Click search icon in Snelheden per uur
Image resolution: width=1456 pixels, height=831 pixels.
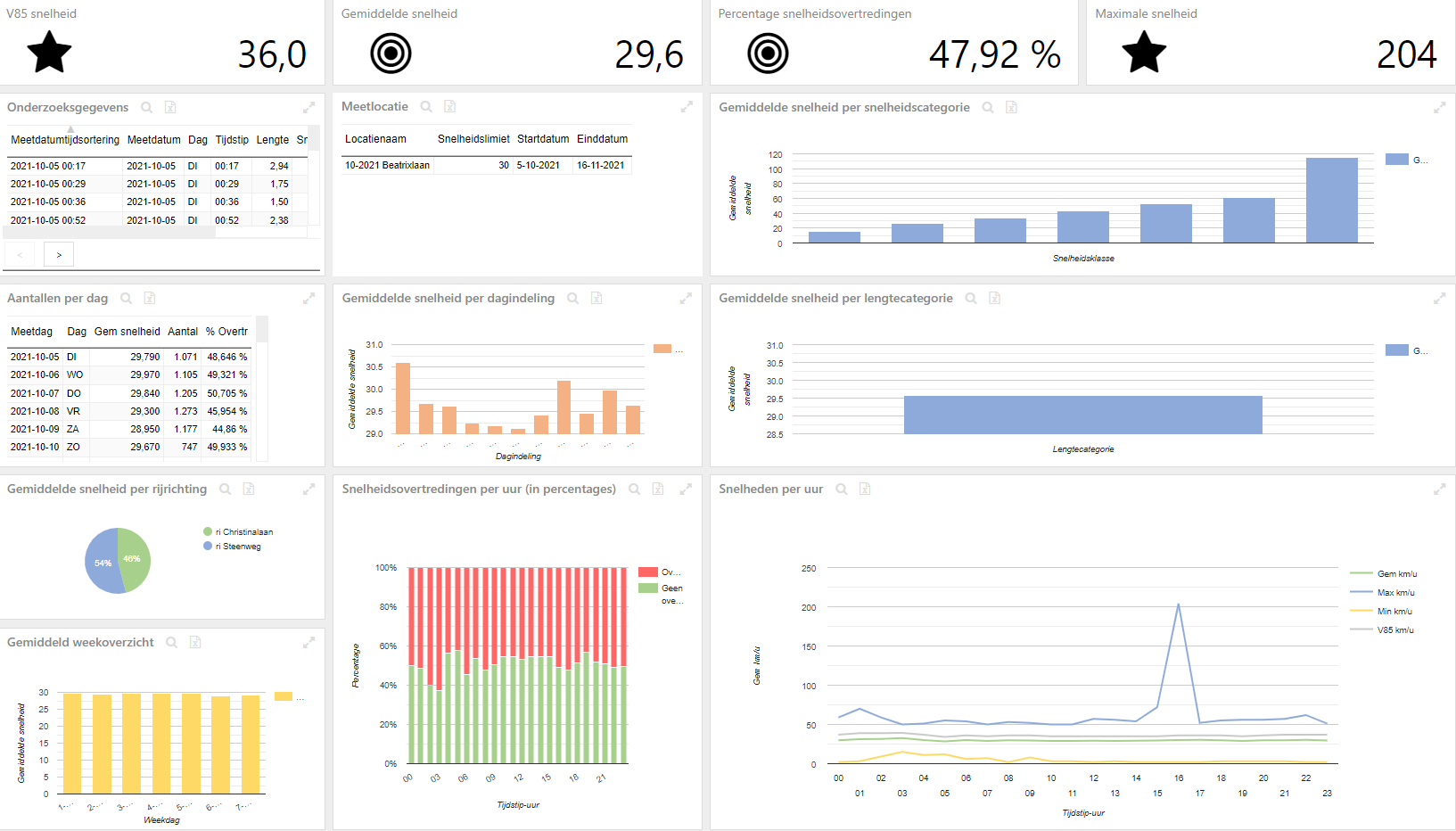click(x=842, y=489)
